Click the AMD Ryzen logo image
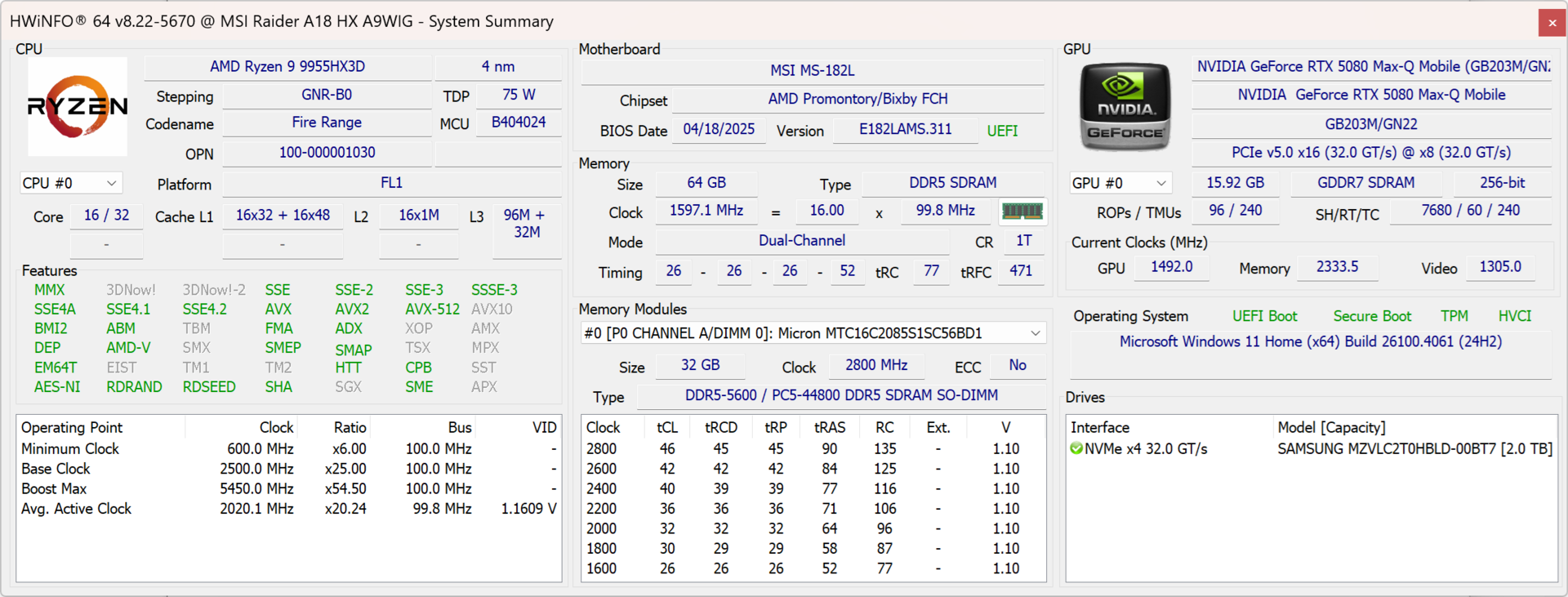 tap(78, 106)
